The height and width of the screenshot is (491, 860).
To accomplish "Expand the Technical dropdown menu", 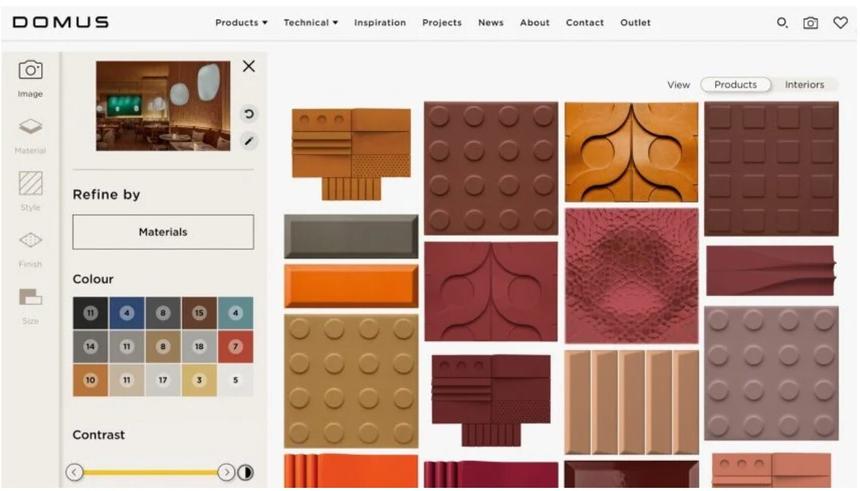I will coord(310,22).
